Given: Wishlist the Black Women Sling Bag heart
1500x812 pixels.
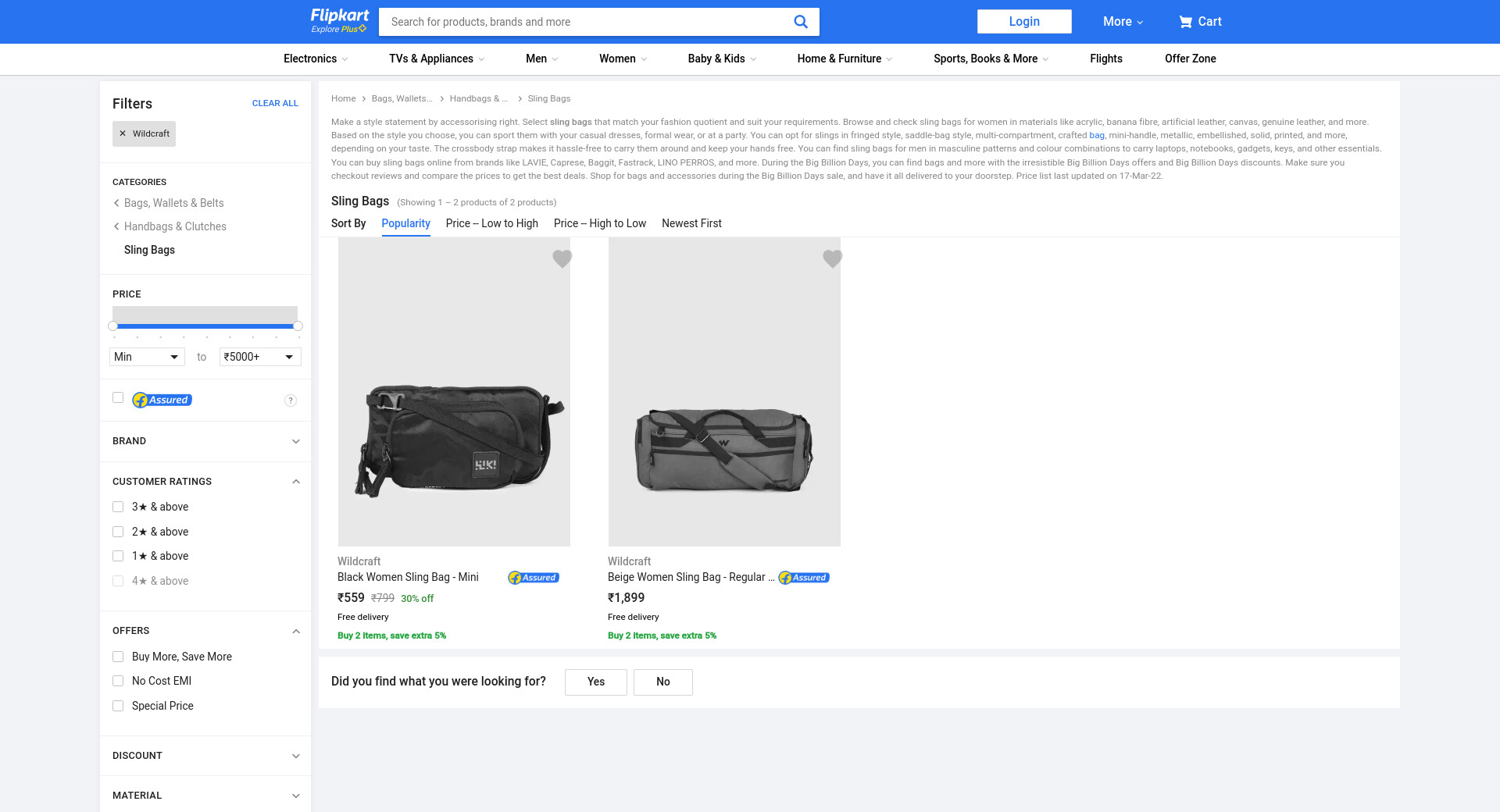Looking at the screenshot, I should point(562,258).
